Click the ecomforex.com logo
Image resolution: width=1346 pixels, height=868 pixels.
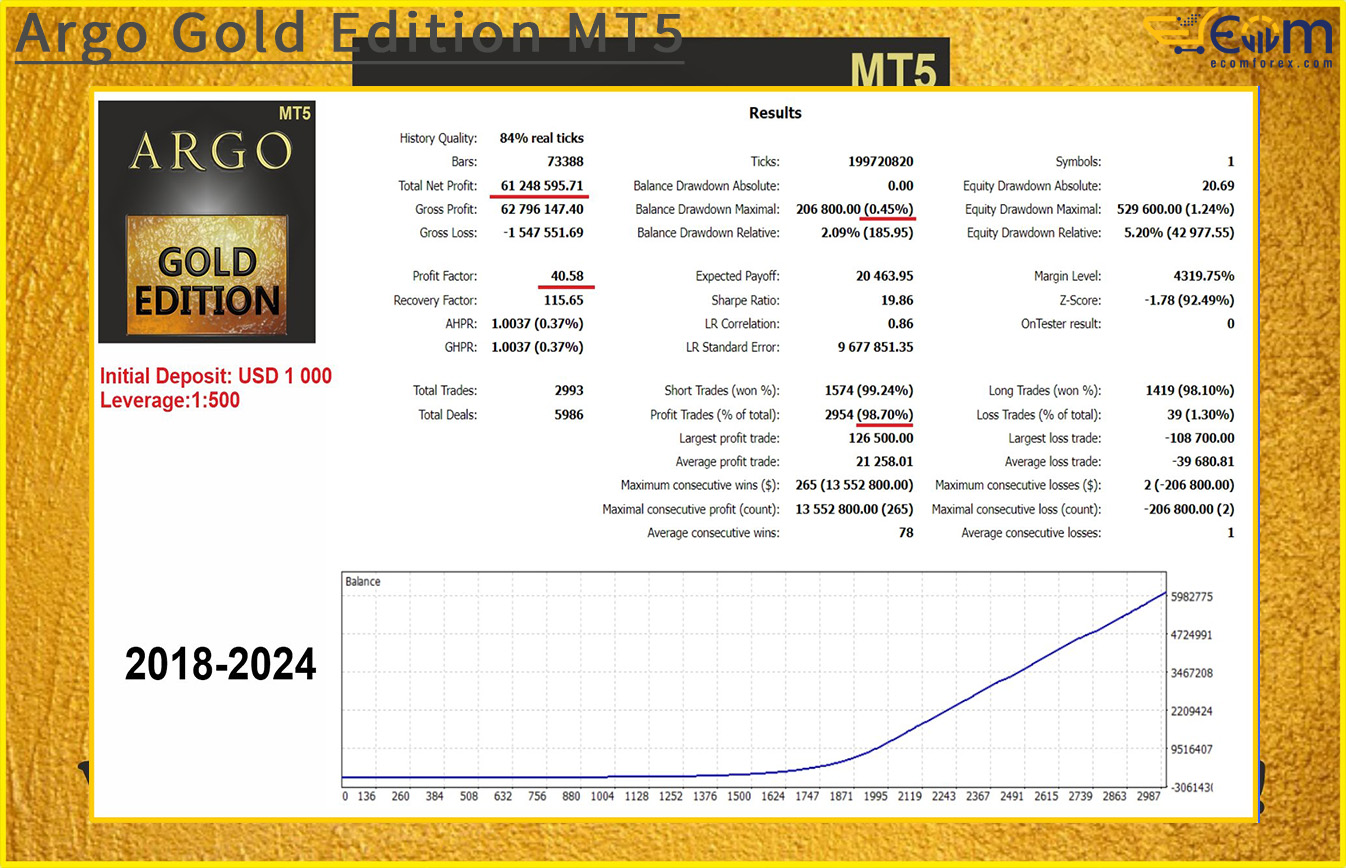1241,40
